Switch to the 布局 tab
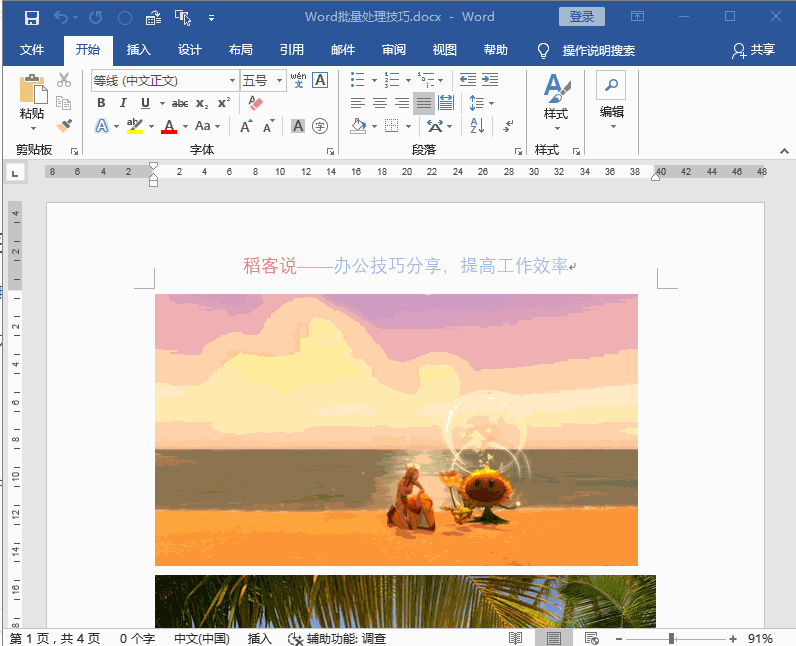The height and width of the screenshot is (646, 796). (x=241, y=50)
